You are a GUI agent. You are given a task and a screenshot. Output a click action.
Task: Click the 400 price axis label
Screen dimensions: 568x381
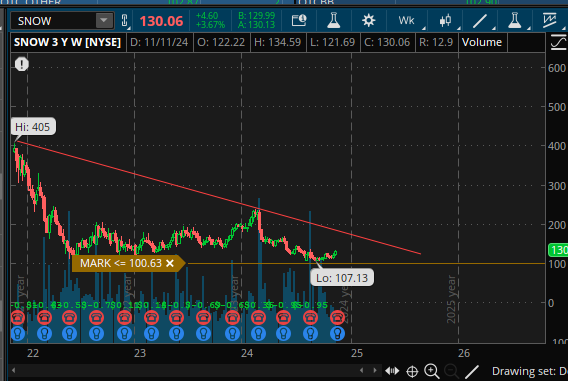557,146
